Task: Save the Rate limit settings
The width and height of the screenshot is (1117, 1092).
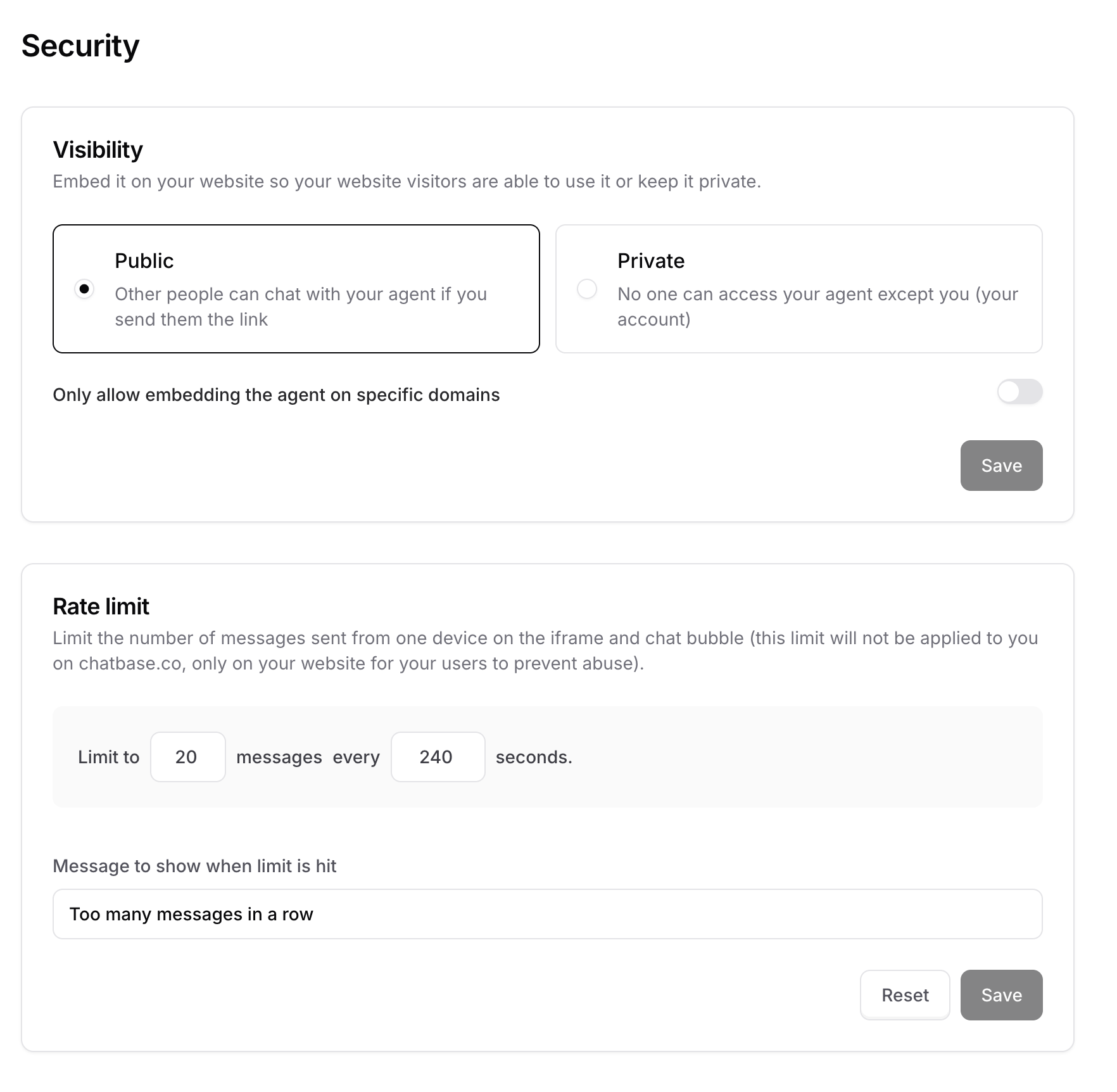Action: point(1001,995)
